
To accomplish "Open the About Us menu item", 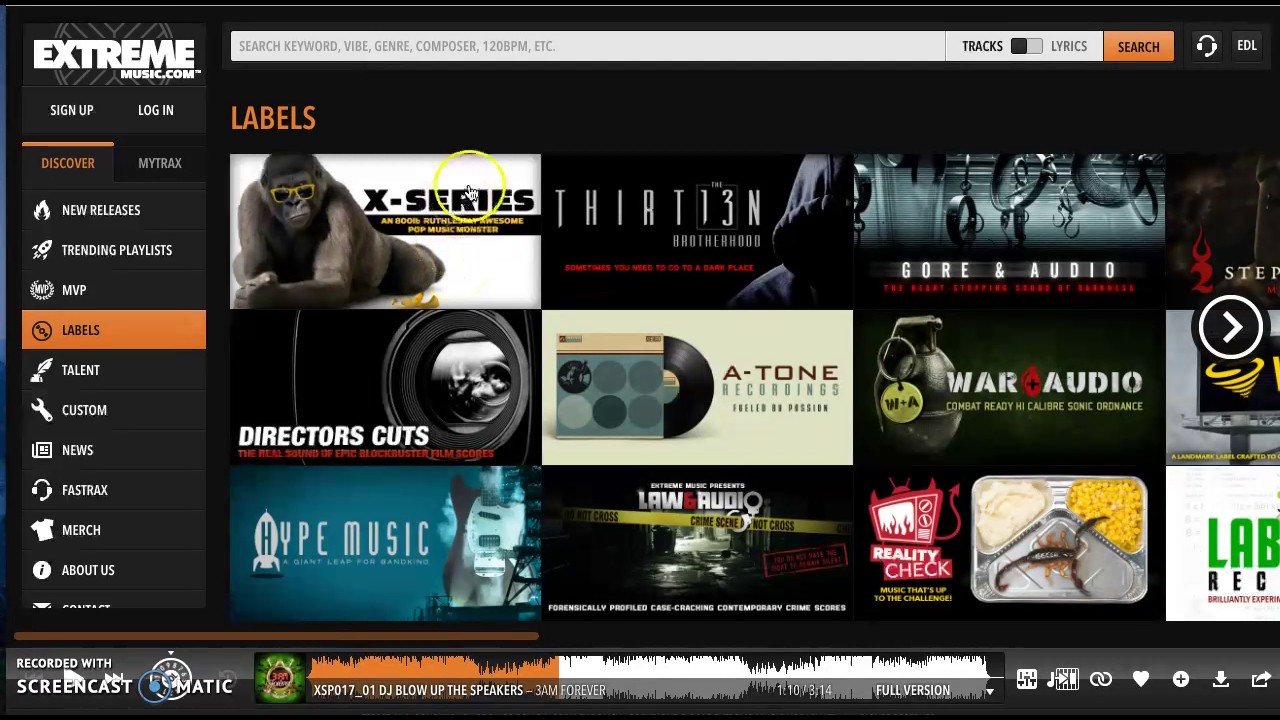I will tap(114, 570).
